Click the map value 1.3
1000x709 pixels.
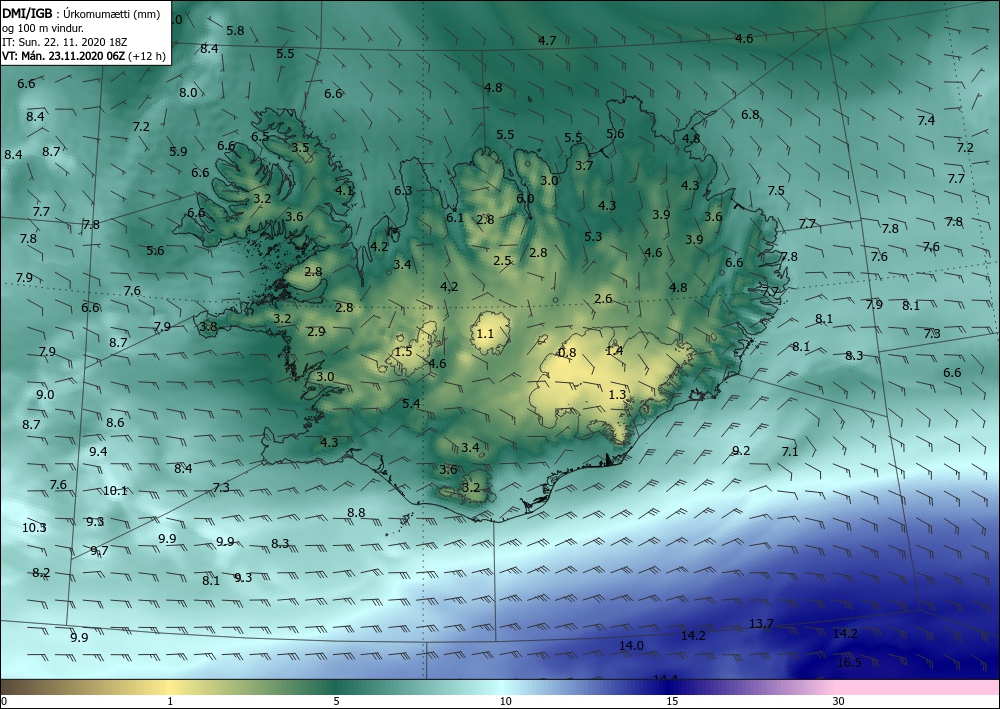point(617,395)
